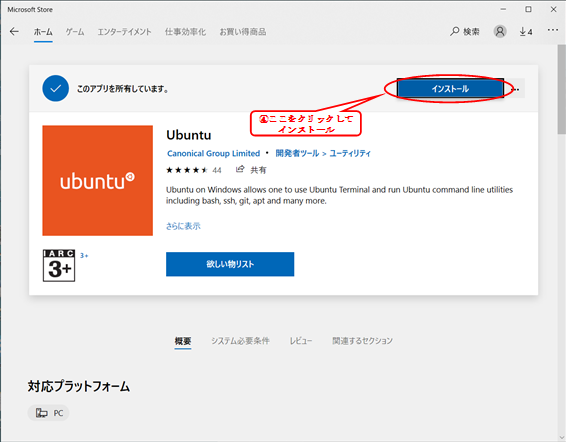Click the インストール button
Image resolution: width=567 pixels, height=443 pixels.
pyautogui.click(x=450, y=89)
